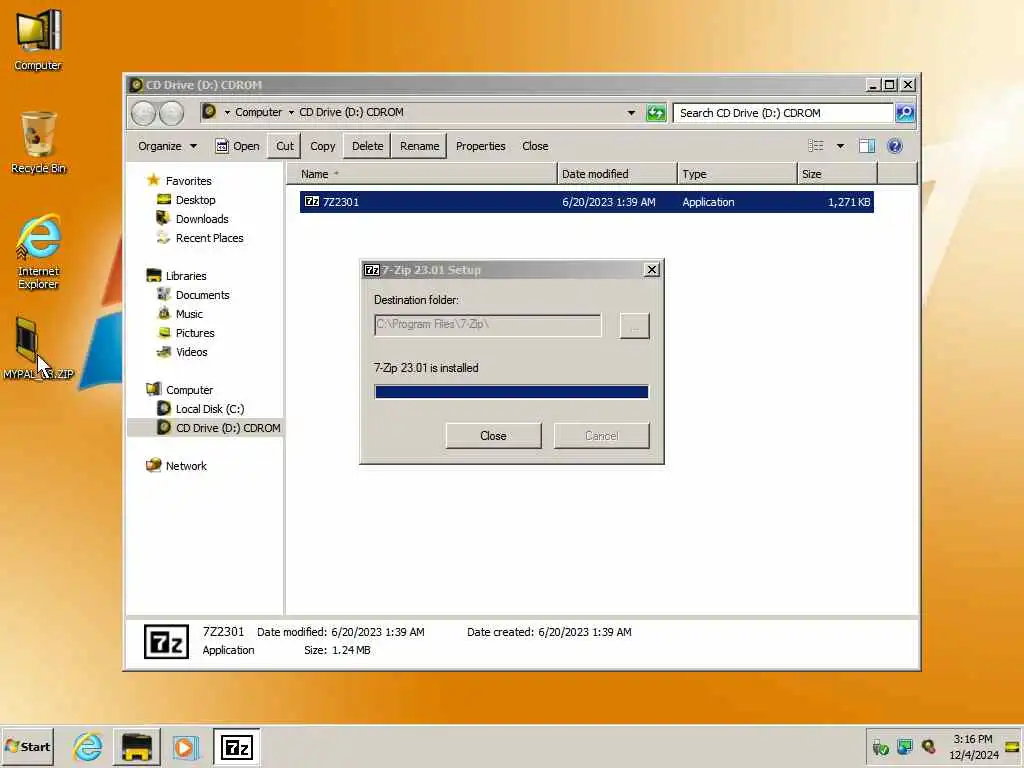The height and width of the screenshot is (768, 1024).
Task: Click the browse ... button in Setup dialog
Action: [x=634, y=326]
